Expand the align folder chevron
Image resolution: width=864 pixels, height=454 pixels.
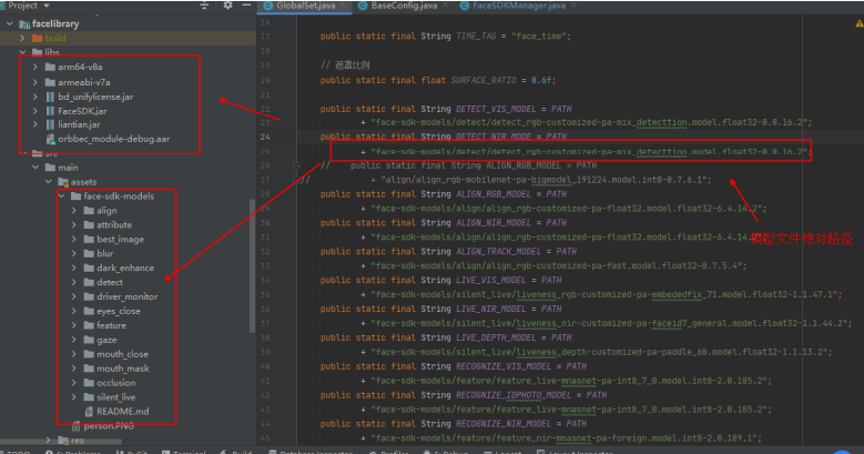point(74,210)
